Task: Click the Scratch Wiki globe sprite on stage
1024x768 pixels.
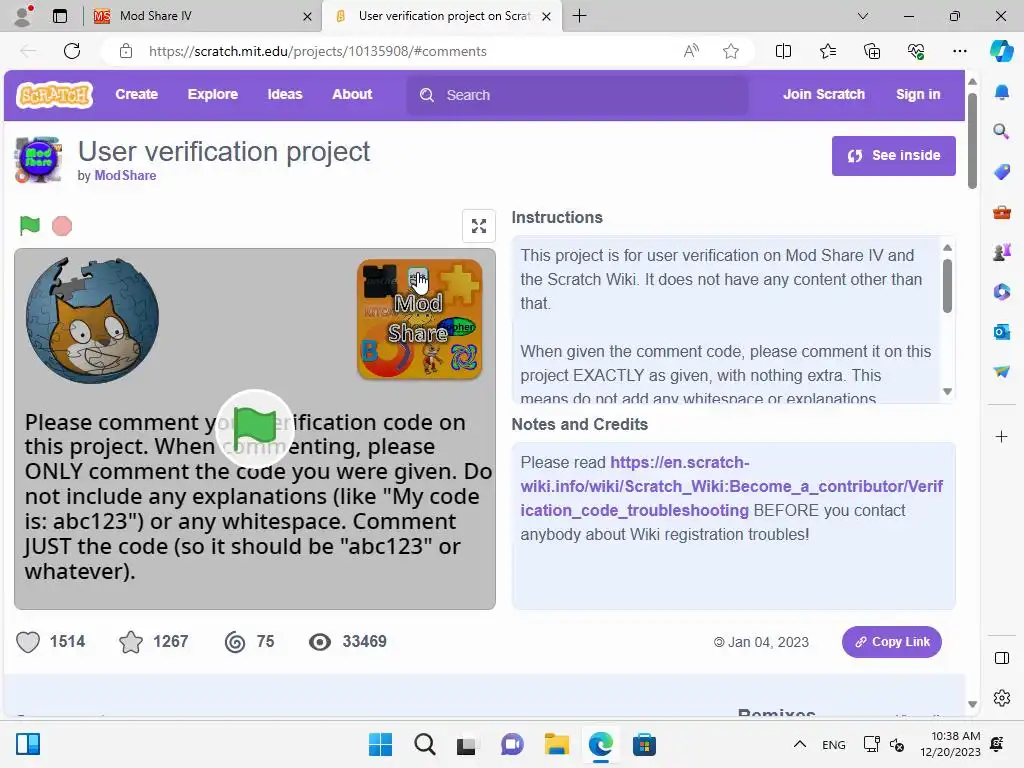Action: point(92,320)
